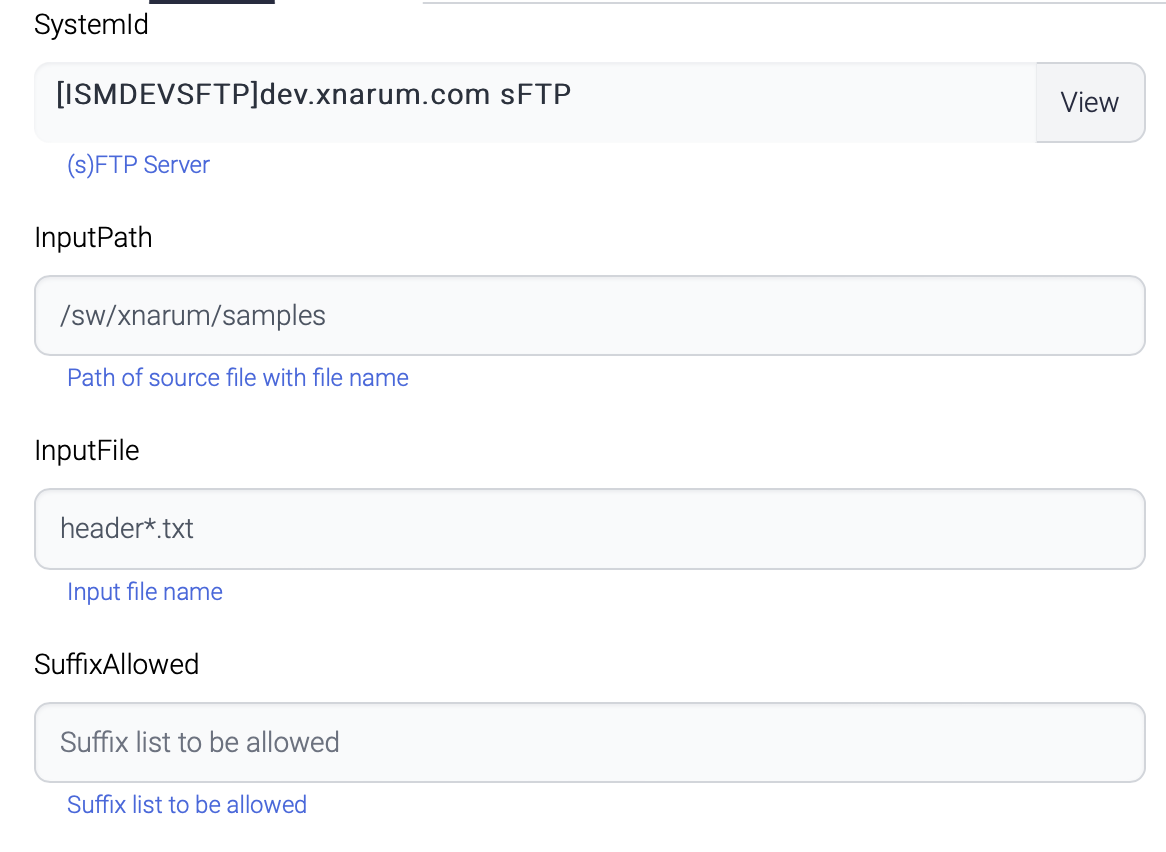Viewport: 1166px width, 852px height.
Task: Click the active tab underline at top
Action: [x=211, y=2]
